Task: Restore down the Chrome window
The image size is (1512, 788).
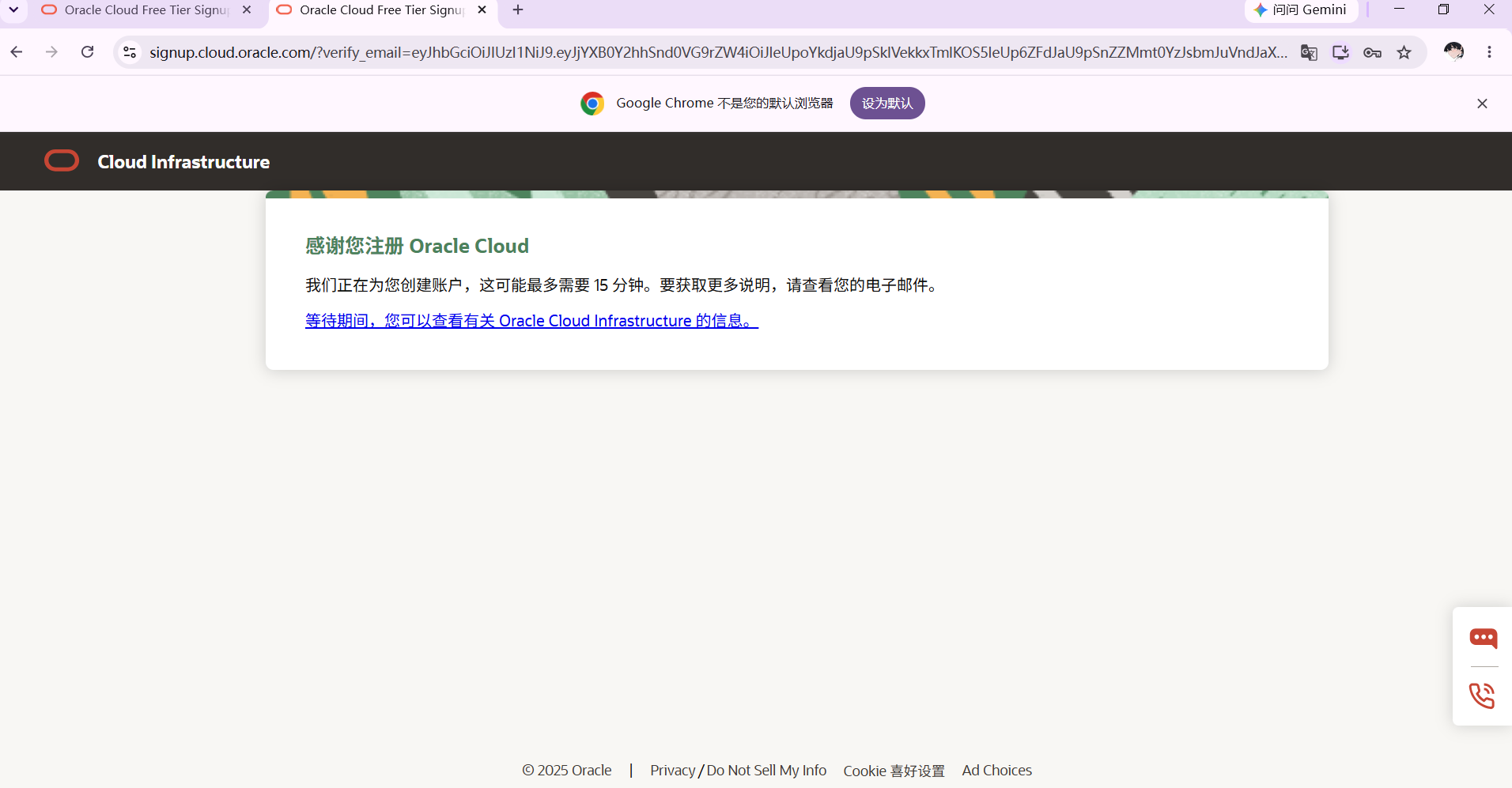Action: pos(1443,9)
